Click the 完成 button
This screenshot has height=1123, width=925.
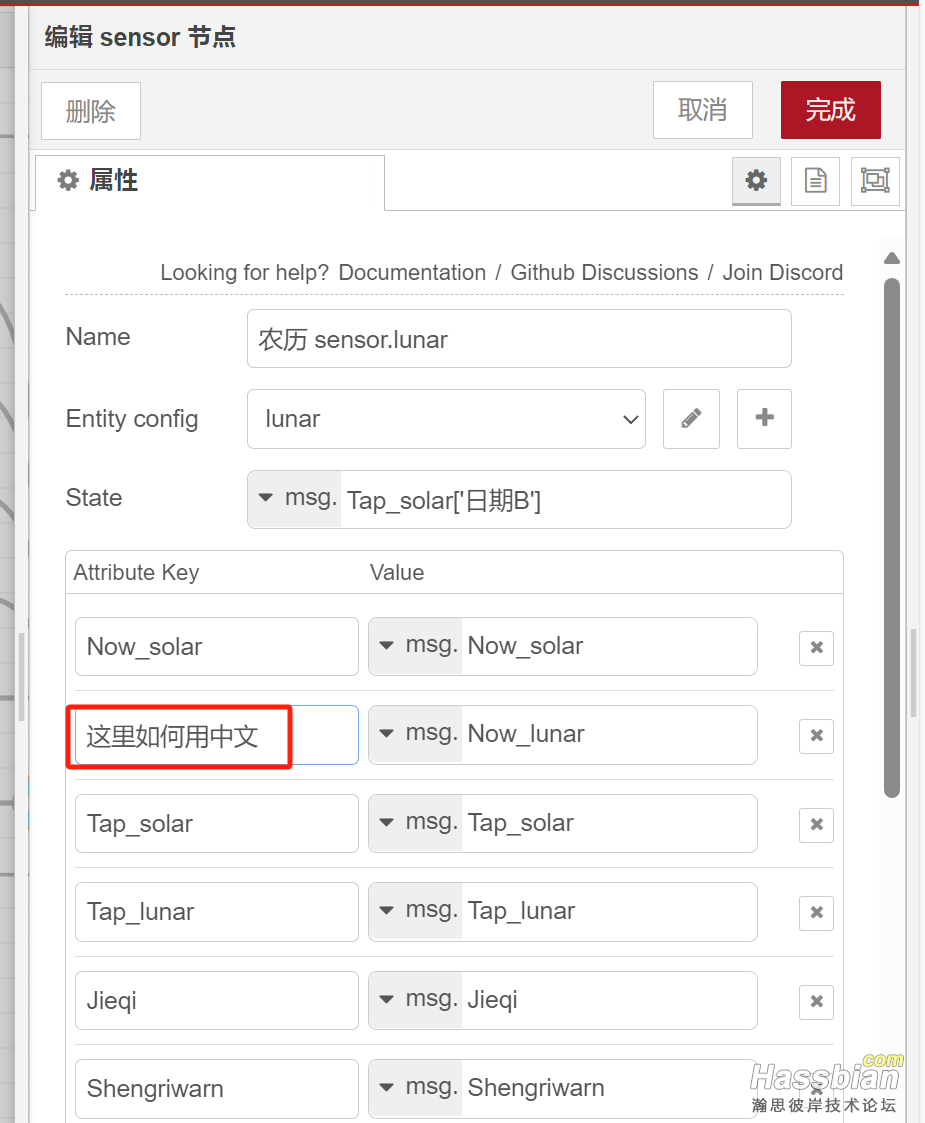click(830, 110)
